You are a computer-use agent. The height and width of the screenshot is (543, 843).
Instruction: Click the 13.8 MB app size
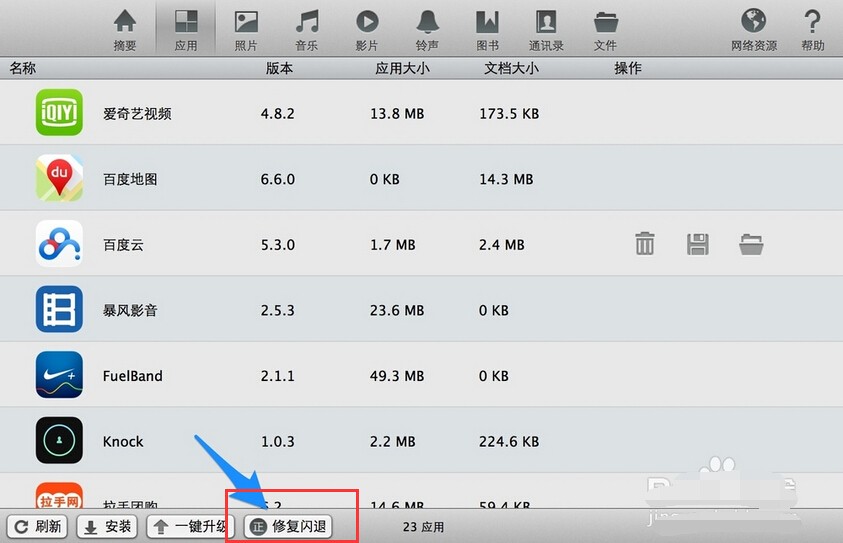click(397, 113)
